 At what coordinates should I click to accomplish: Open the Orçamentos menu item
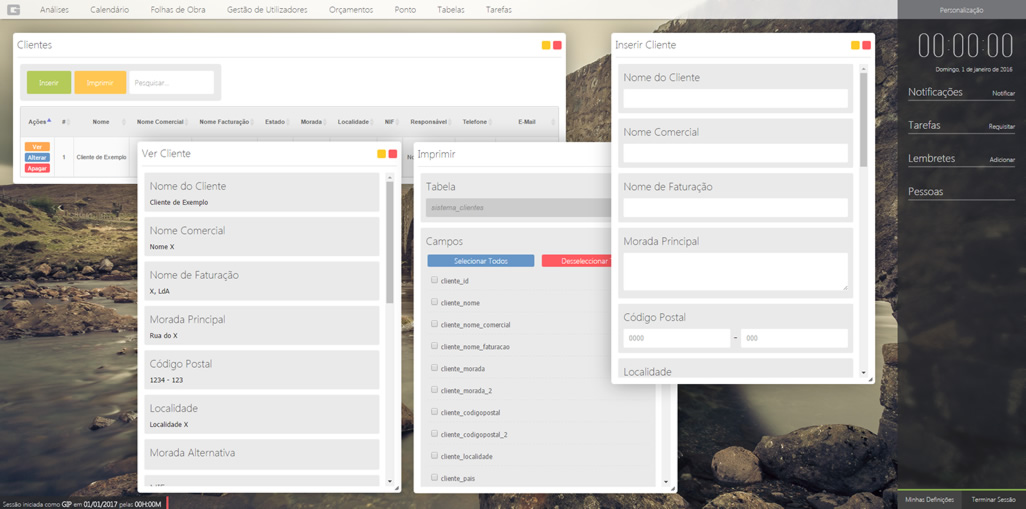[350, 10]
